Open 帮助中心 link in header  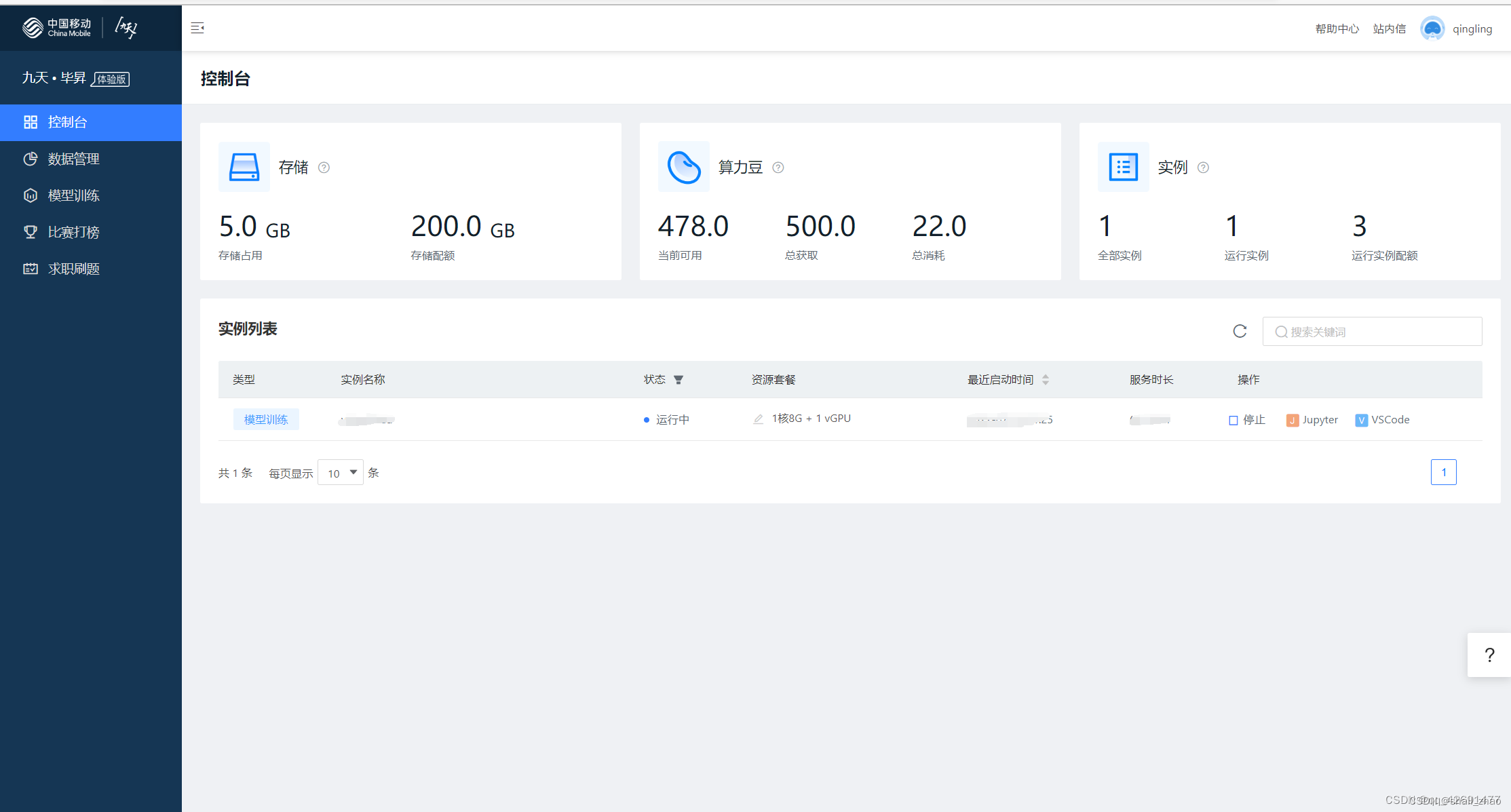pyautogui.click(x=1337, y=28)
